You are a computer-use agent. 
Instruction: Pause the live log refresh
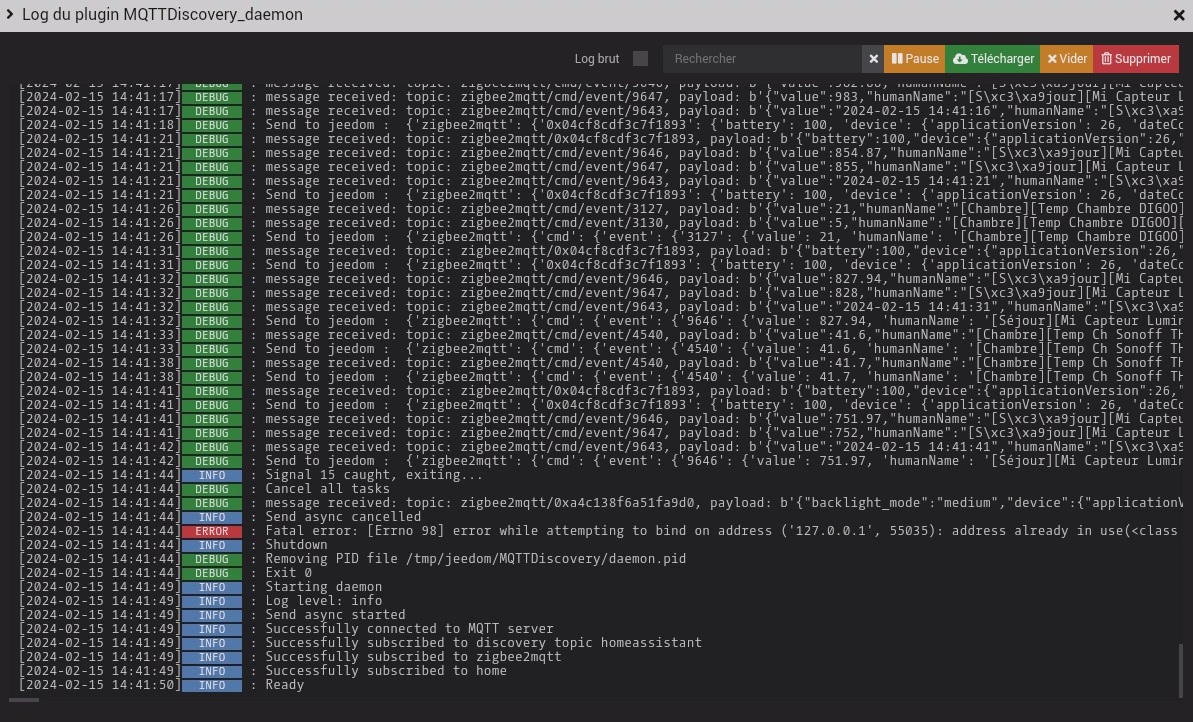click(x=915, y=59)
